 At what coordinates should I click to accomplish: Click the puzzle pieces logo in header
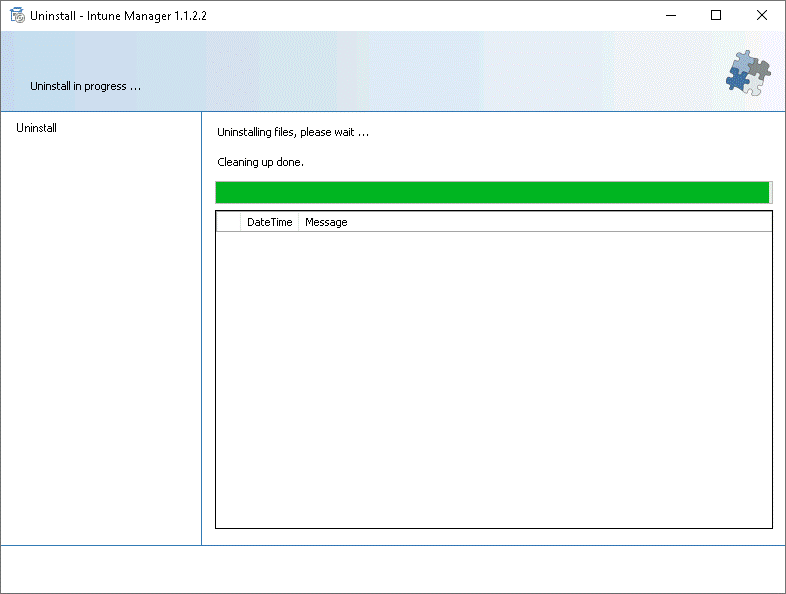[x=748, y=73]
